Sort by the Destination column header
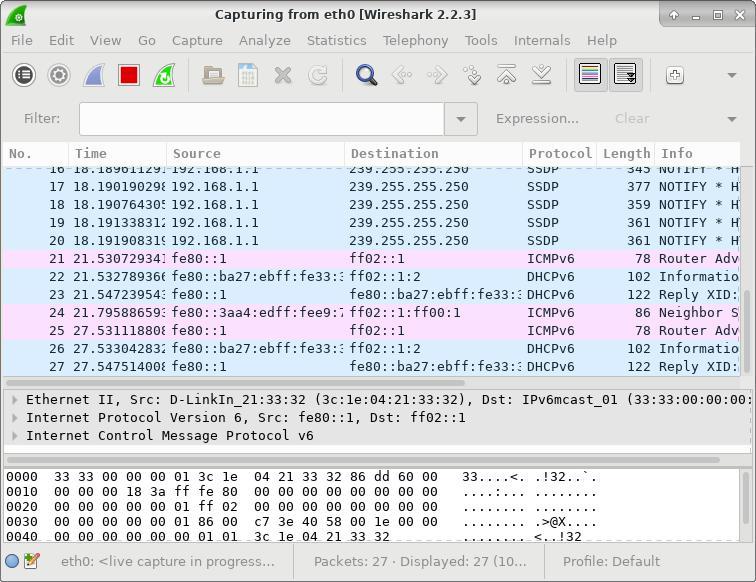756x582 pixels. coord(433,153)
